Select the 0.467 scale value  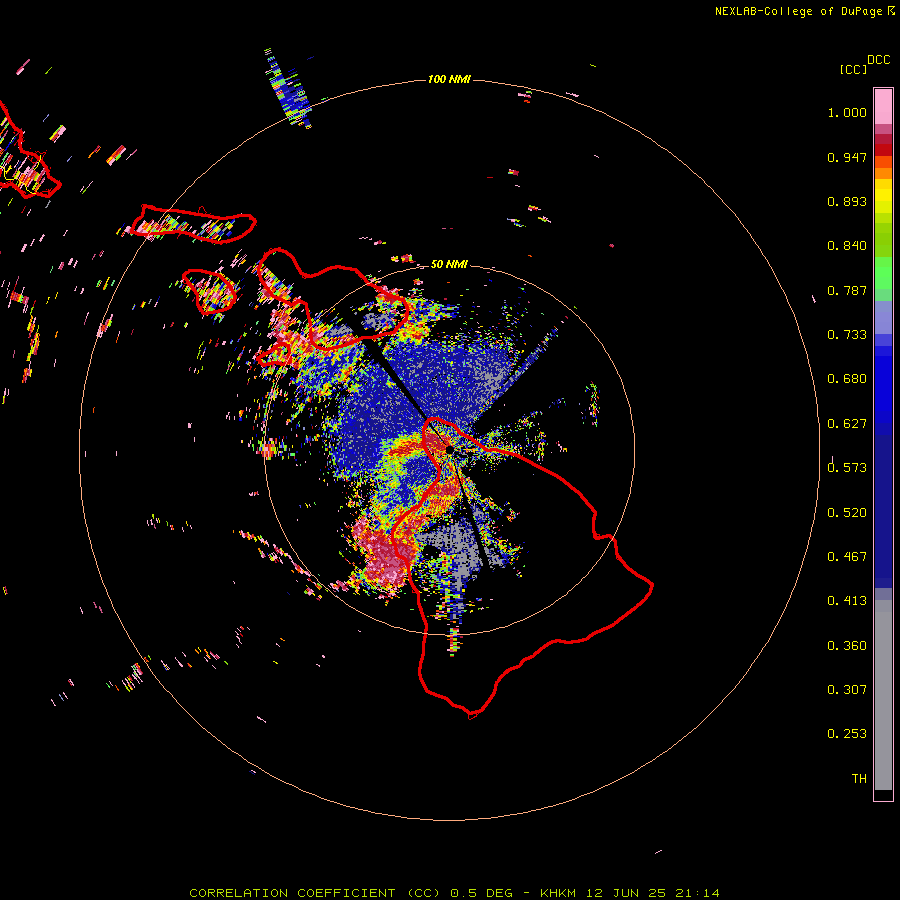[847, 557]
